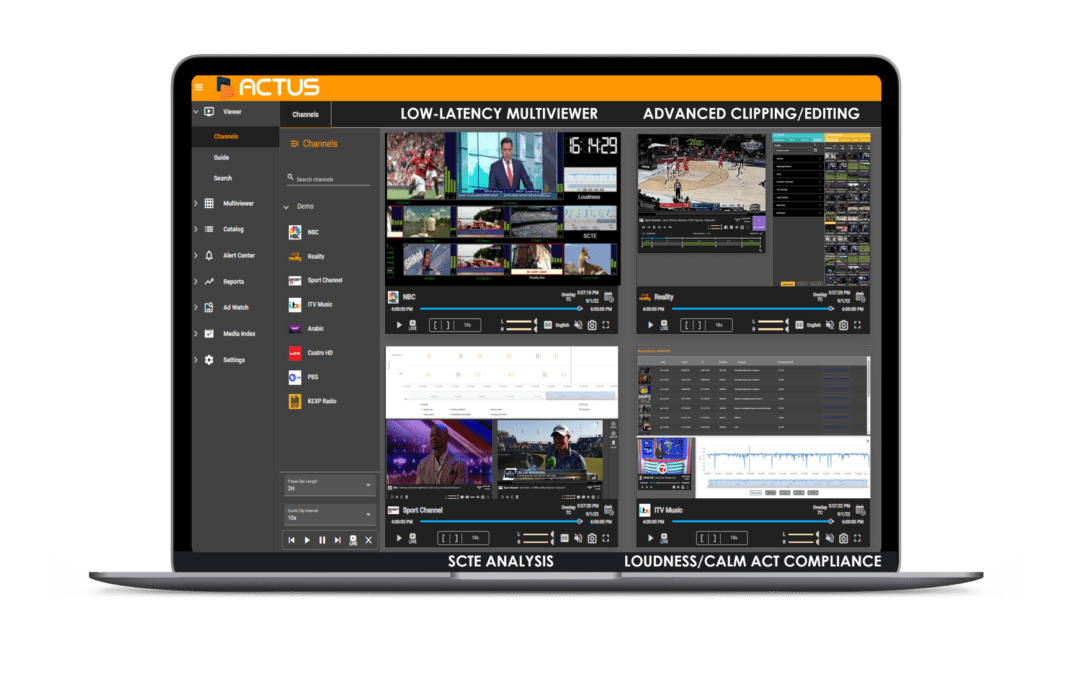The image size is (1080, 675).
Task: Toggle Overlay TC on the NBC player
Action: [x=568, y=297]
